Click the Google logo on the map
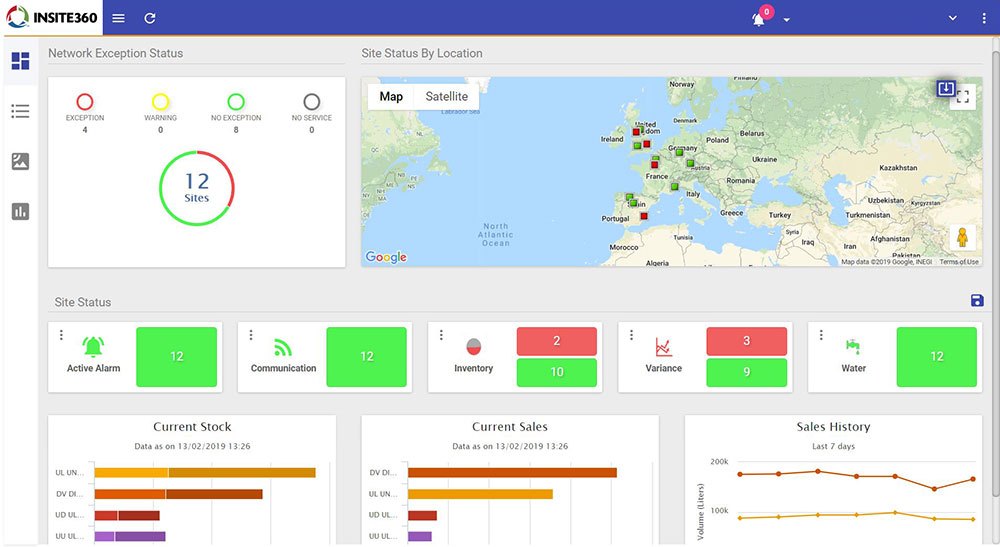Image resolution: width=1000 pixels, height=547 pixels. [x=386, y=257]
